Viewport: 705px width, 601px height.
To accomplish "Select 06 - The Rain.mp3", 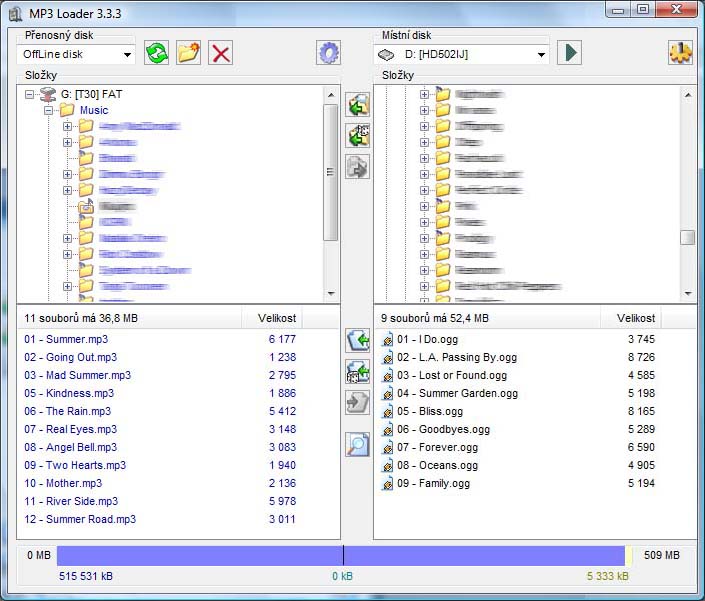I will (67, 411).
